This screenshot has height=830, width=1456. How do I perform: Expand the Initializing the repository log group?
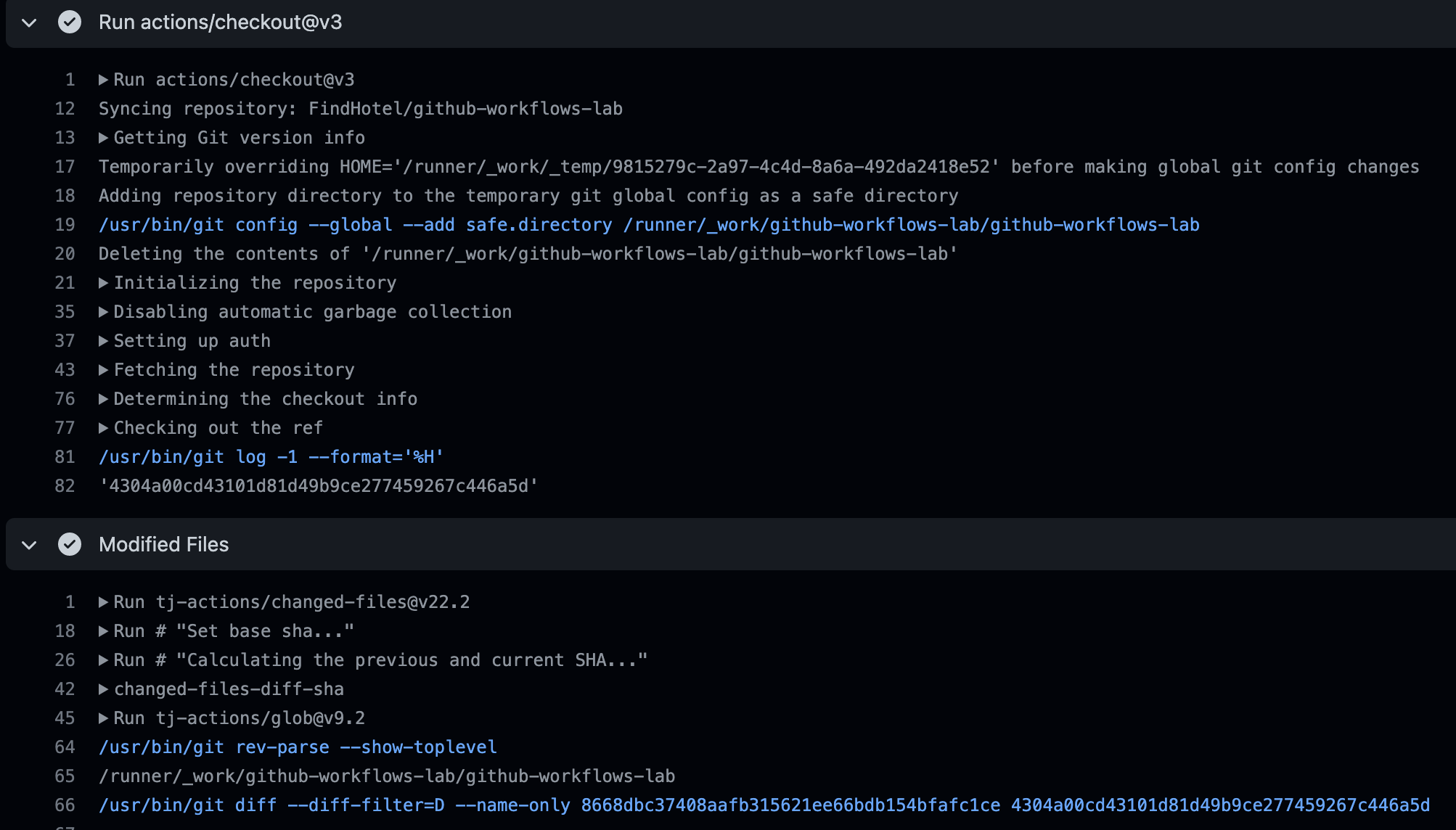click(104, 282)
